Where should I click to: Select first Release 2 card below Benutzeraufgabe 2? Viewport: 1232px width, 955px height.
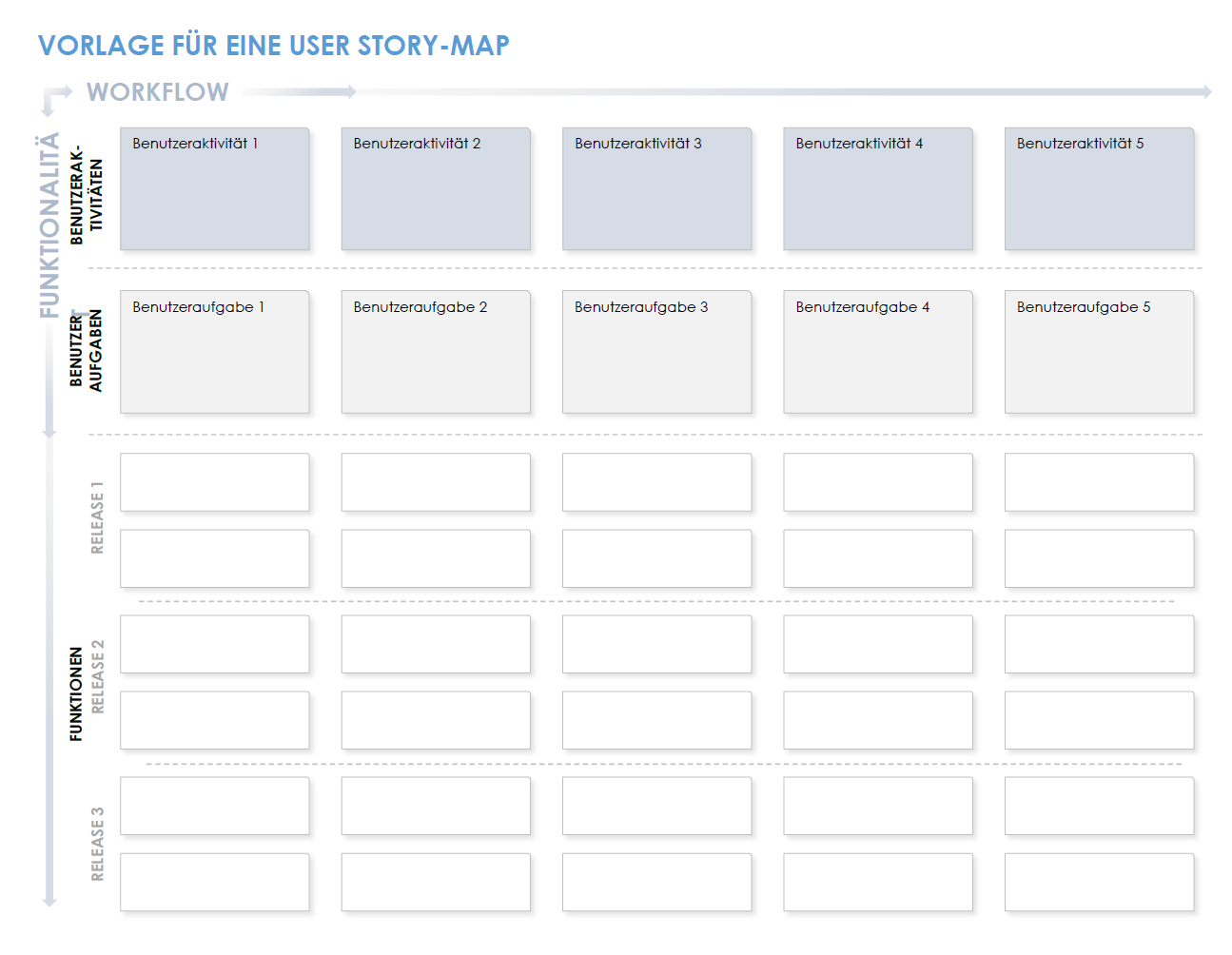tap(436, 644)
